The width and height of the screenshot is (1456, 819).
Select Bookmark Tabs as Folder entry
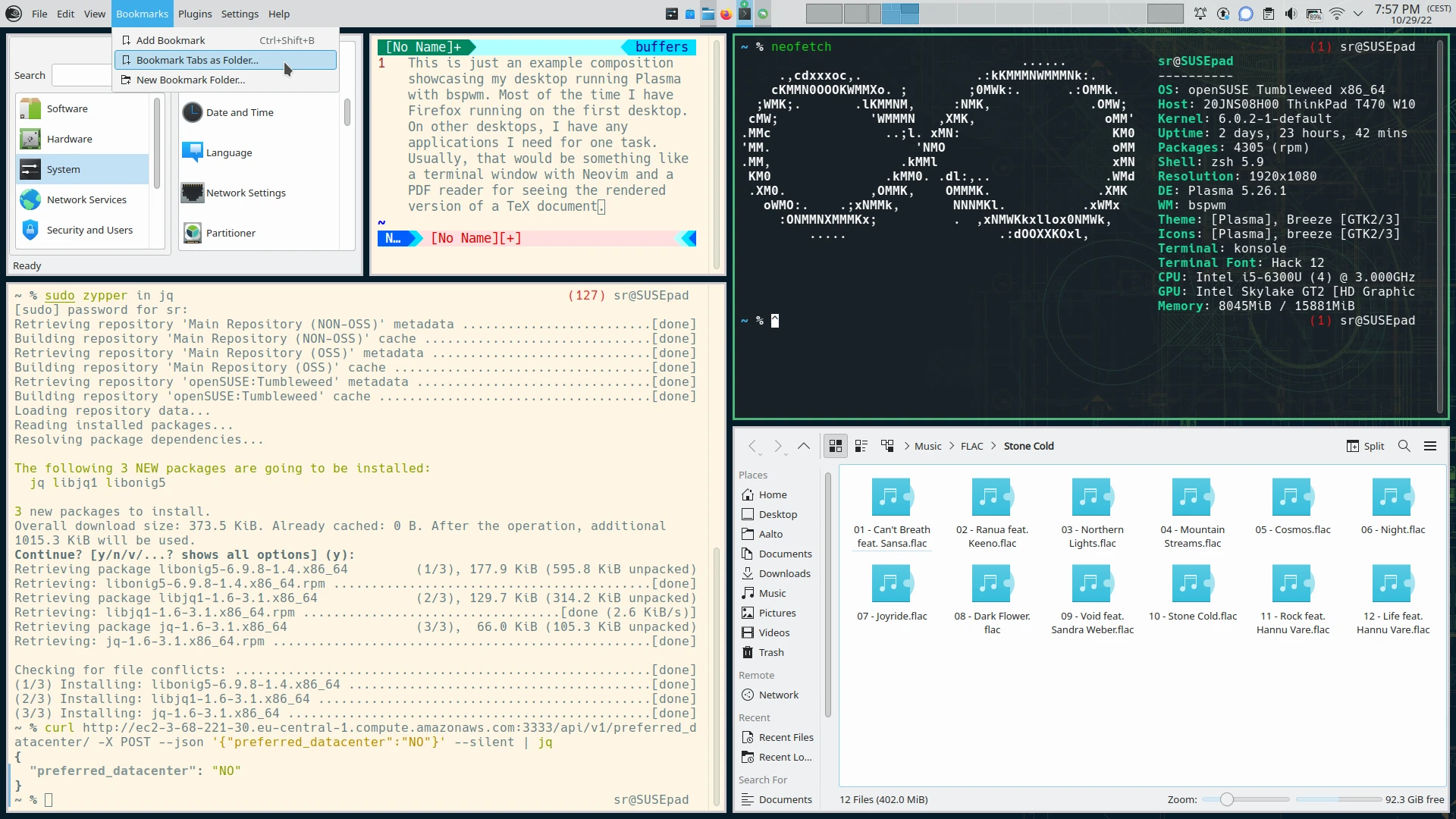(x=225, y=60)
